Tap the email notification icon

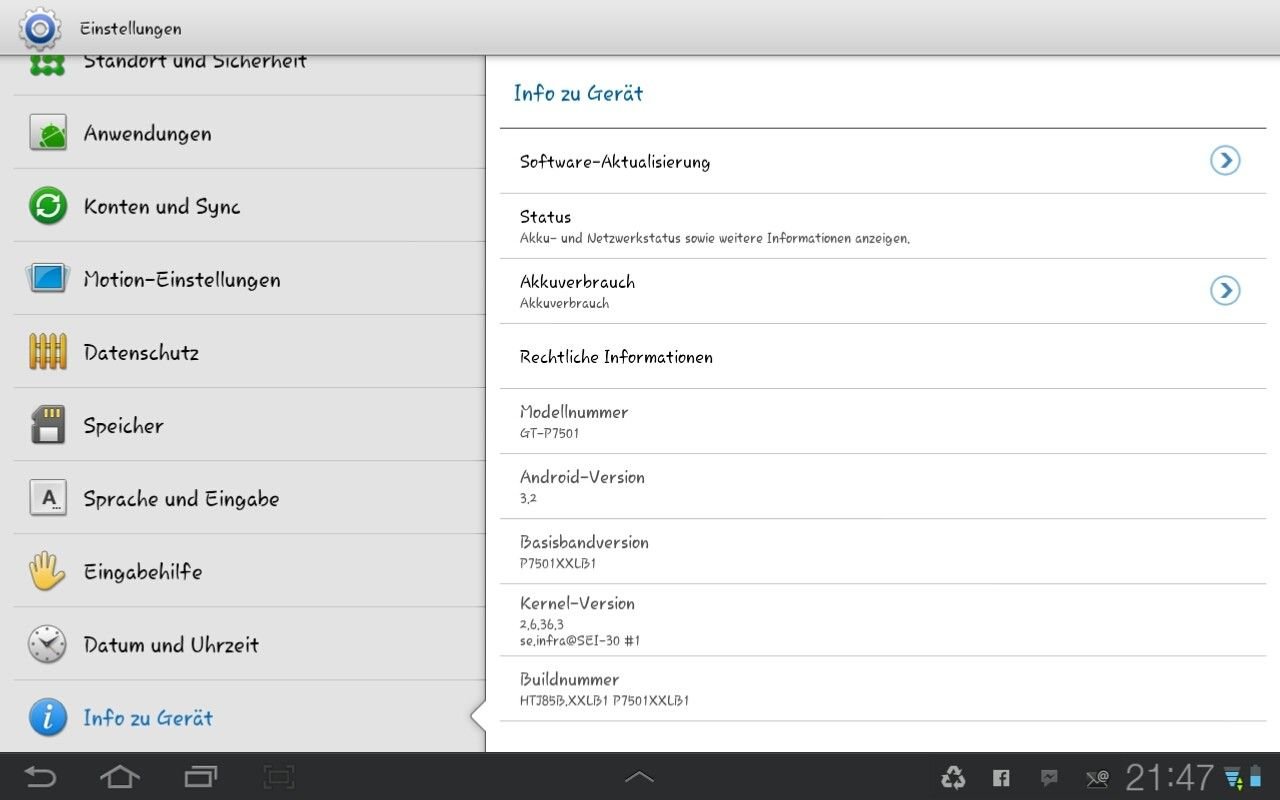(x=1097, y=777)
